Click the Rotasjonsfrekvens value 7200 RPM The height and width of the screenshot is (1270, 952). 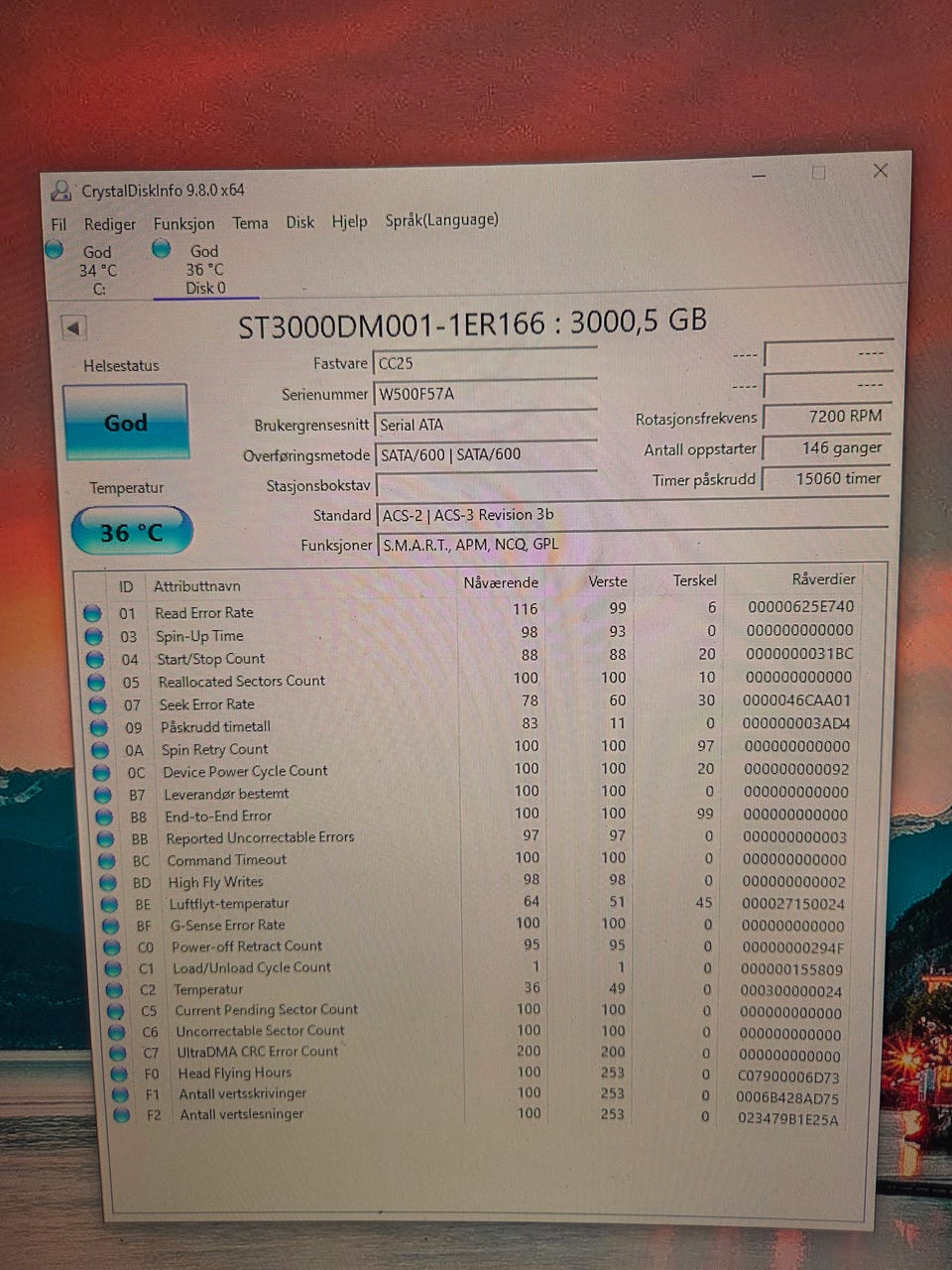(827, 417)
